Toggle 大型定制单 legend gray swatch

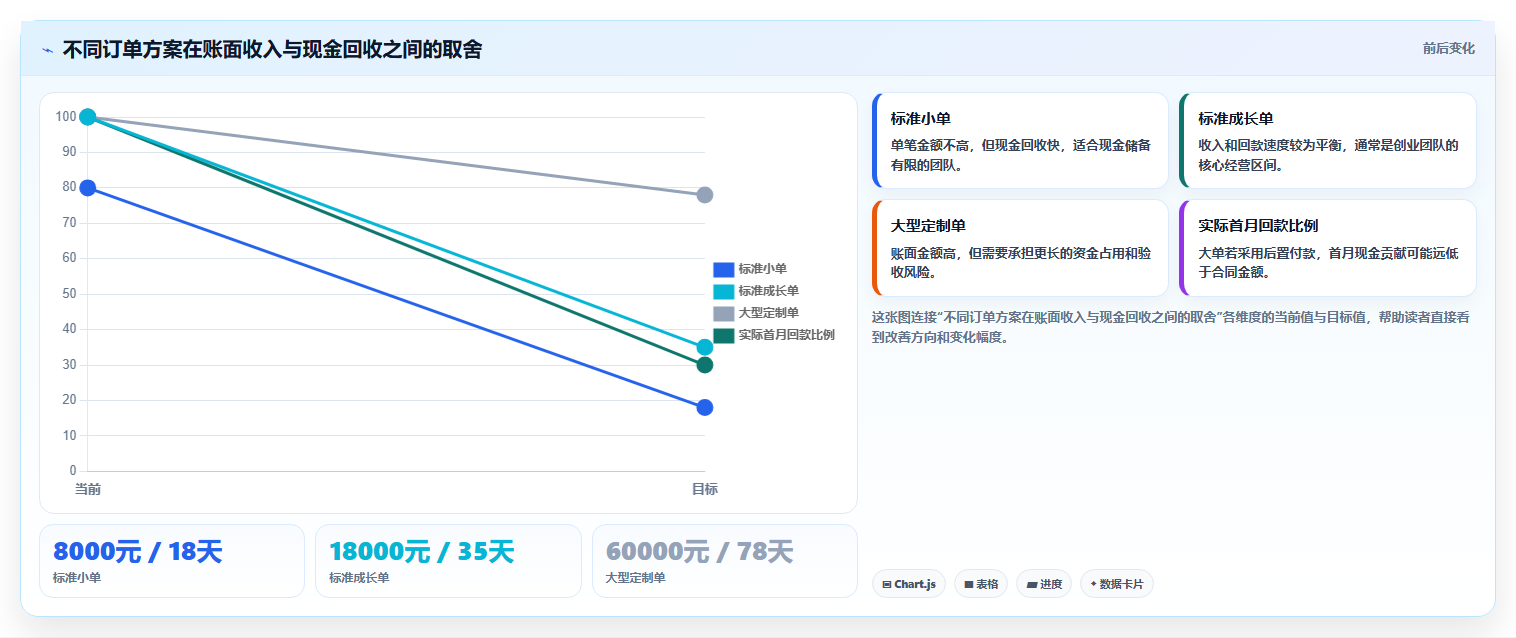[723, 313]
